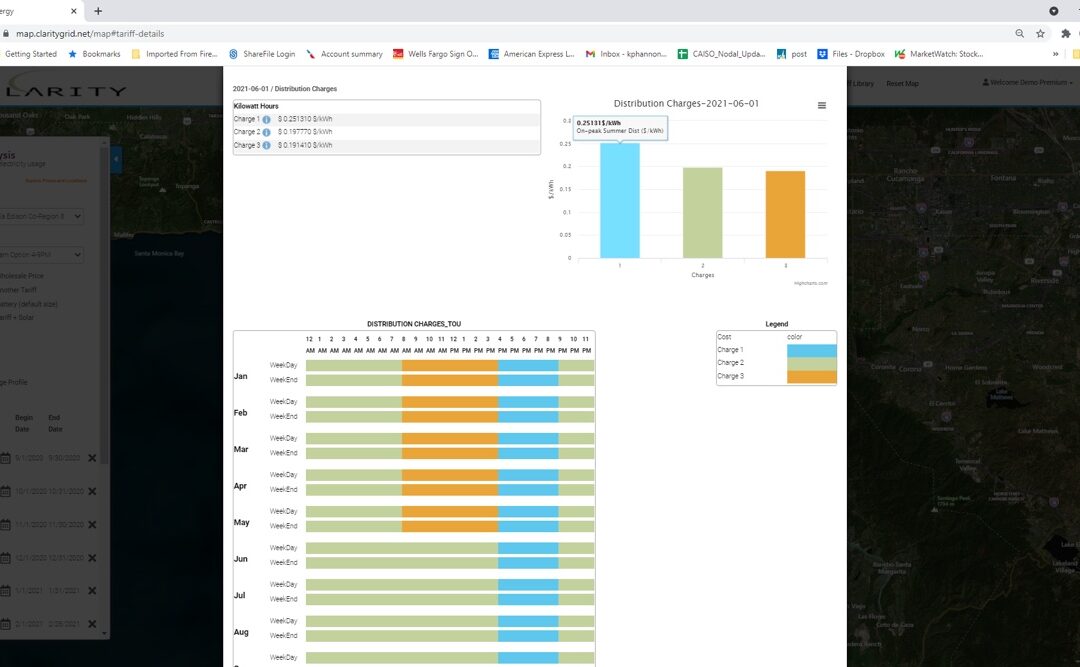Click the Aug month label in TOU grid
Screen dimensions: 1080x667
240,632
